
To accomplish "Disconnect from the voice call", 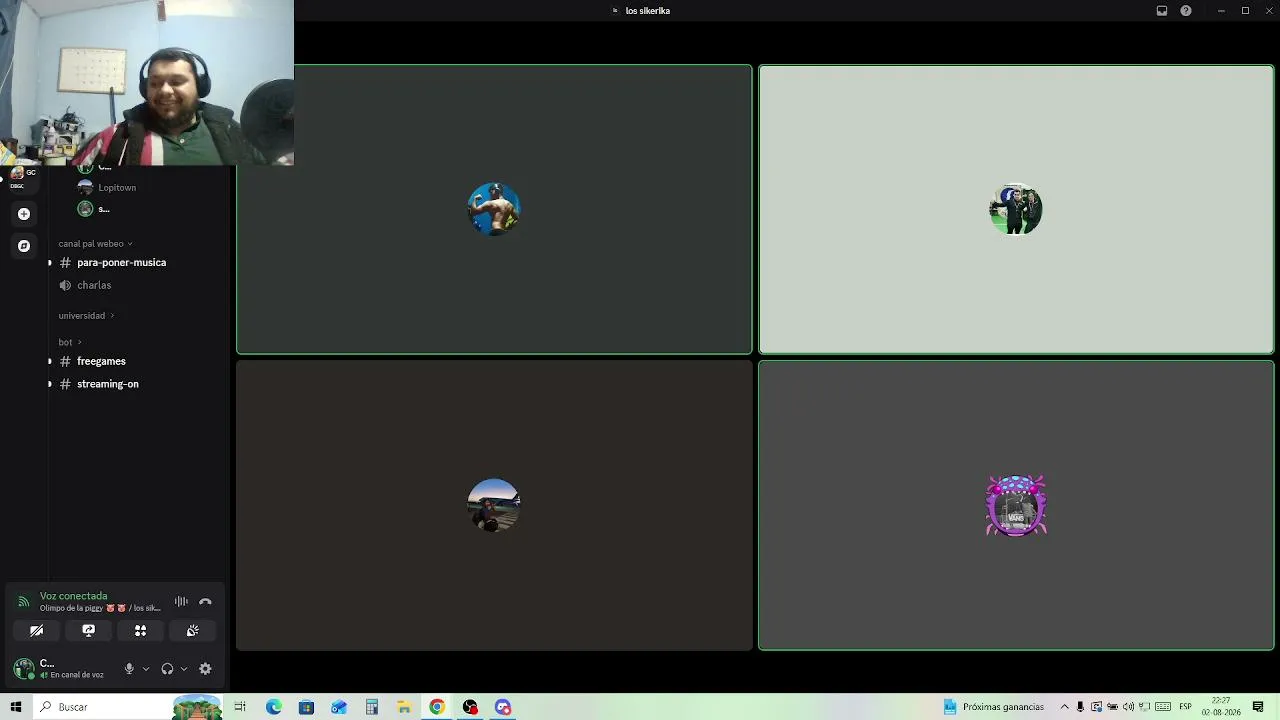I will [x=205, y=602].
